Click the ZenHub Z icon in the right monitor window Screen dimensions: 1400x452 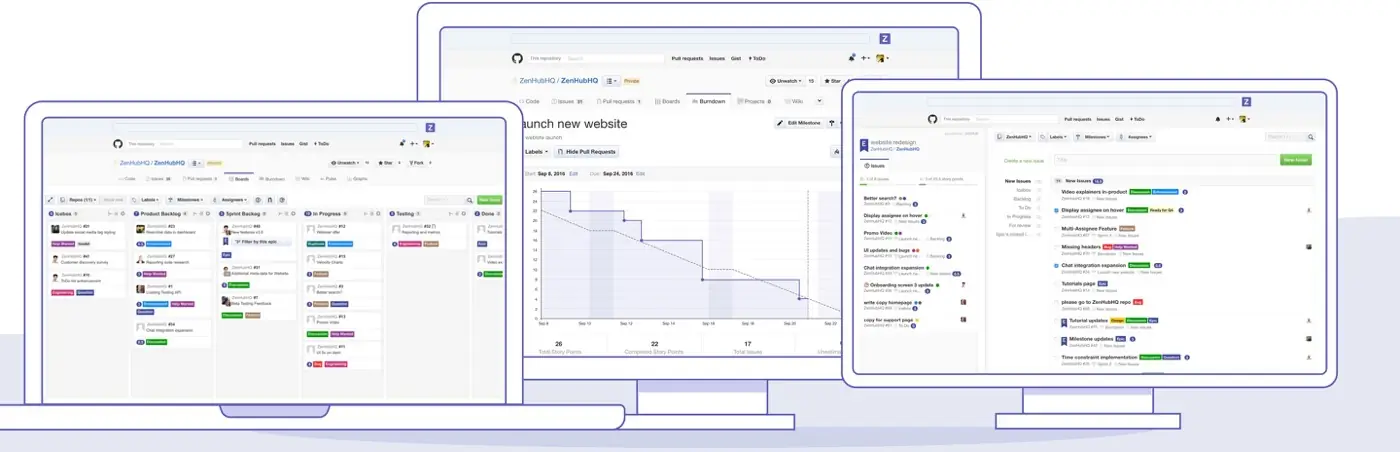point(1246,102)
